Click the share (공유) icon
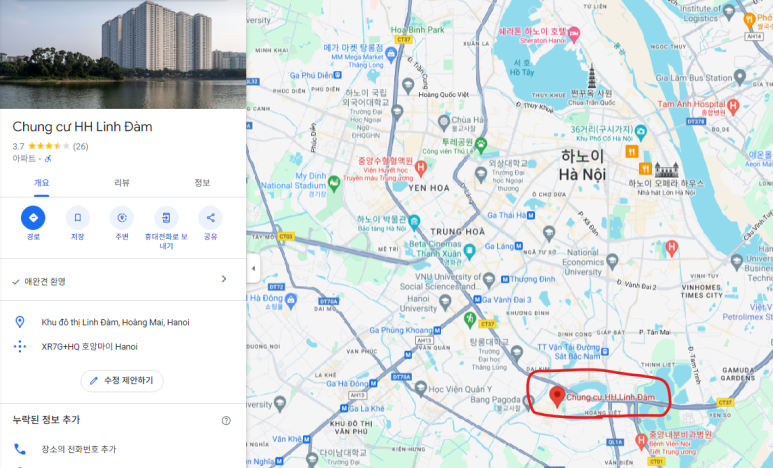 (x=211, y=218)
